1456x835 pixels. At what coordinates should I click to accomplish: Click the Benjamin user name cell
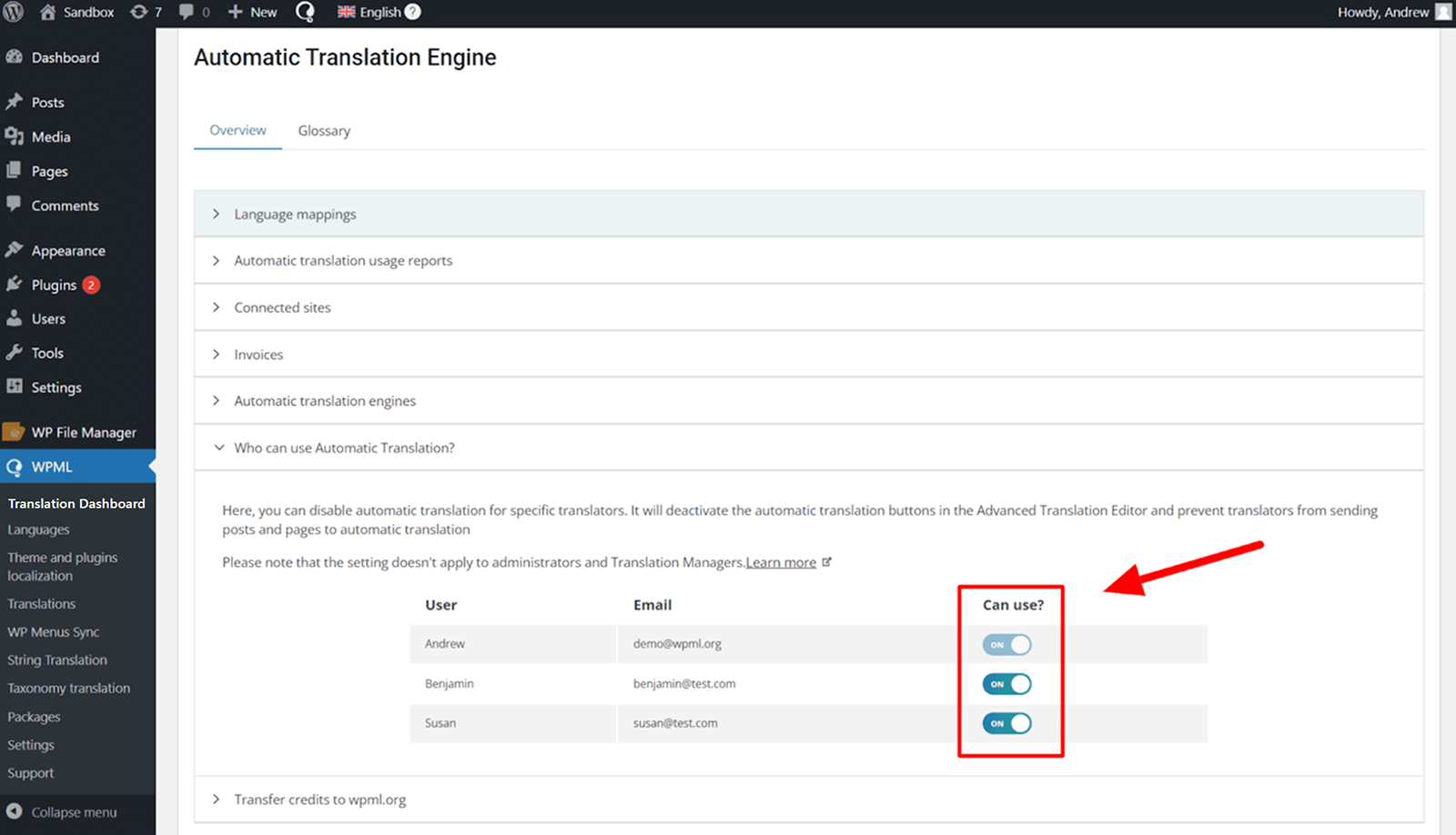tap(449, 684)
